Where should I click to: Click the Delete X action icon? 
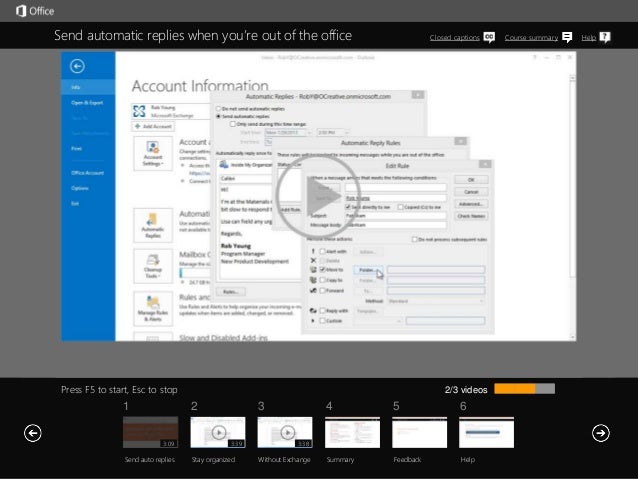click(313, 260)
